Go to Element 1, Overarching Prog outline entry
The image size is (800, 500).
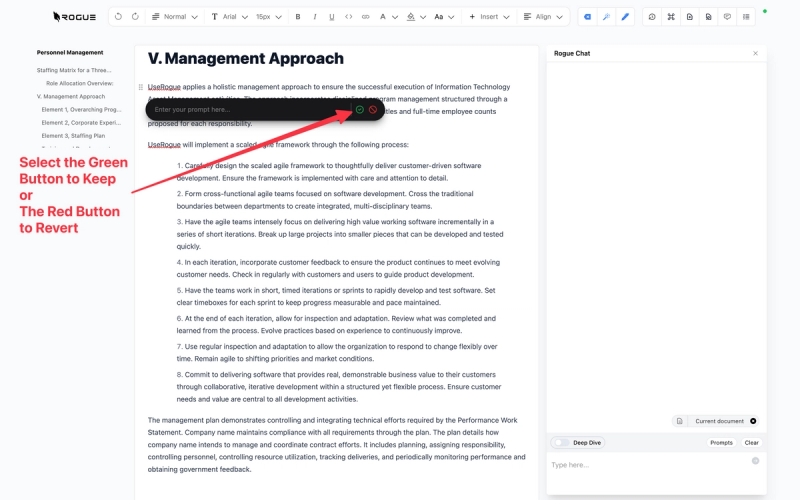pyautogui.click(x=82, y=110)
